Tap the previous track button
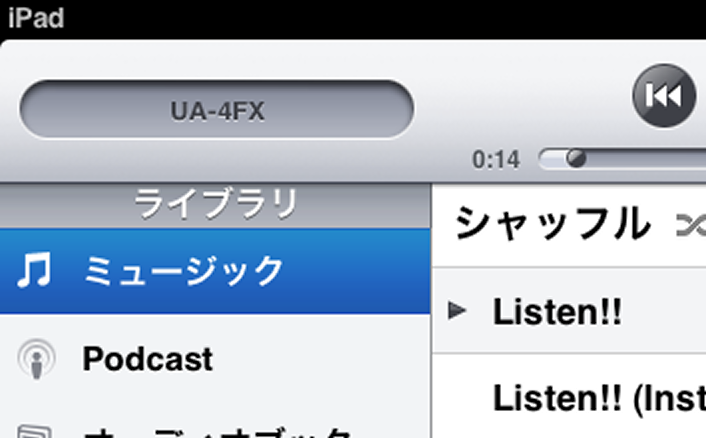Viewport: 706px width, 438px height. click(x=664, y=95)
